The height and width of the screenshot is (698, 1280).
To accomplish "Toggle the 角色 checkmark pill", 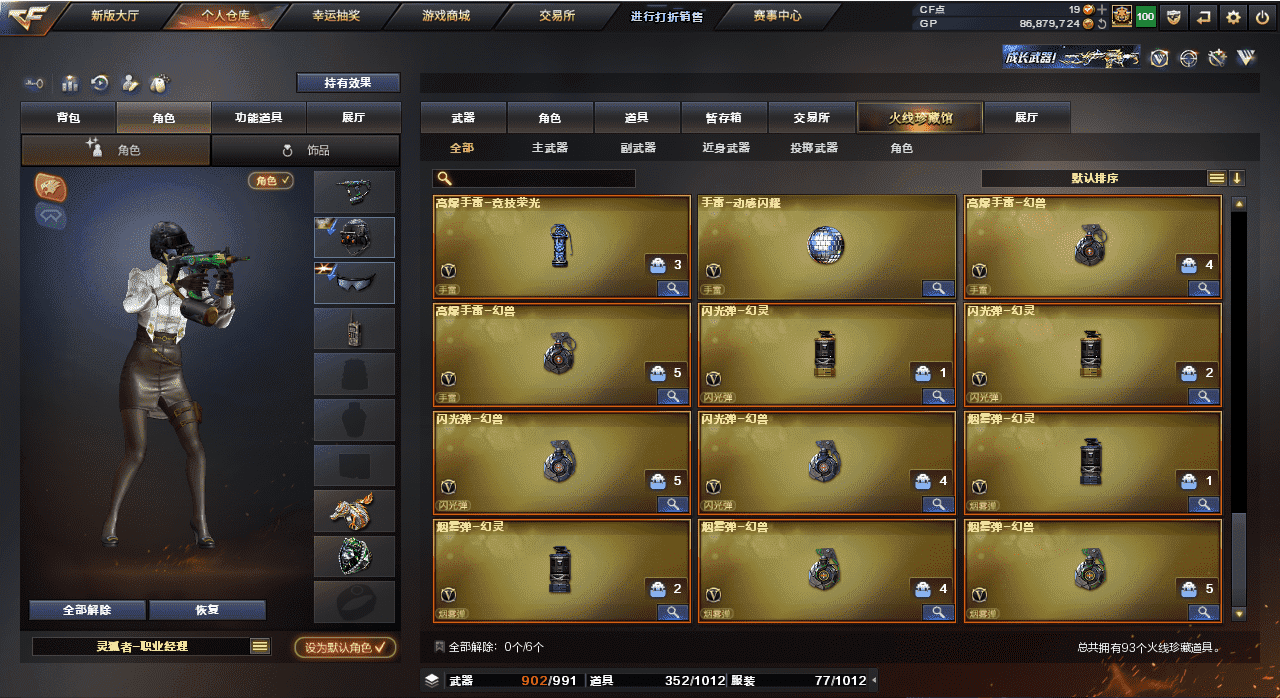I will [x=271, y=181].
